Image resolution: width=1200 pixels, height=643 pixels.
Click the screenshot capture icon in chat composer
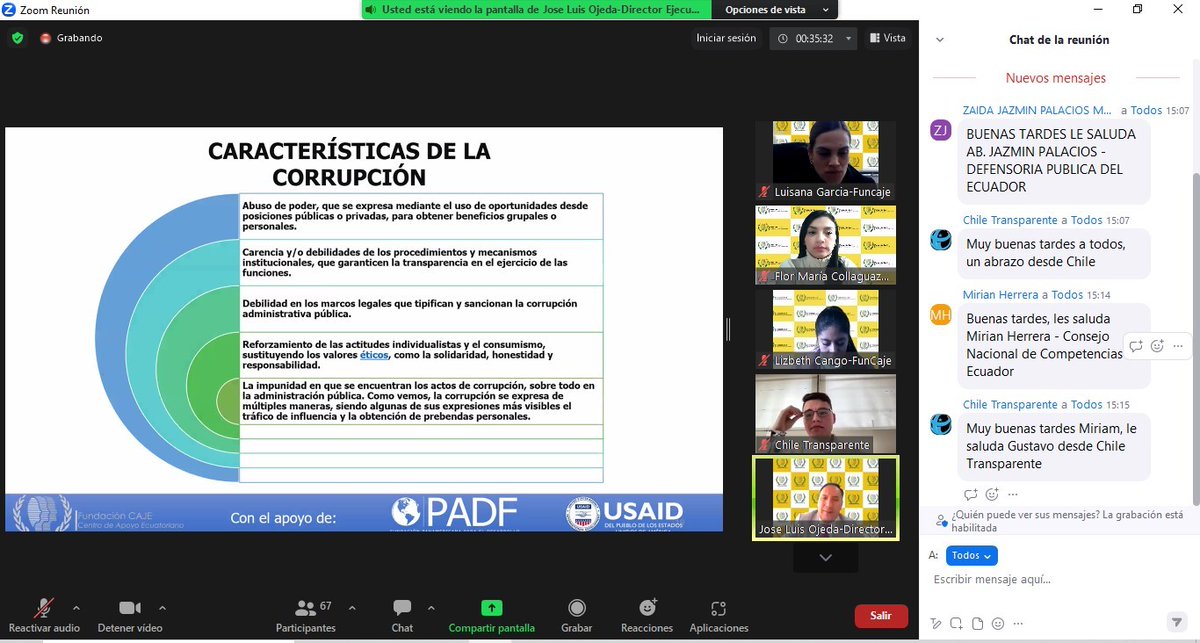pos(958,624)
